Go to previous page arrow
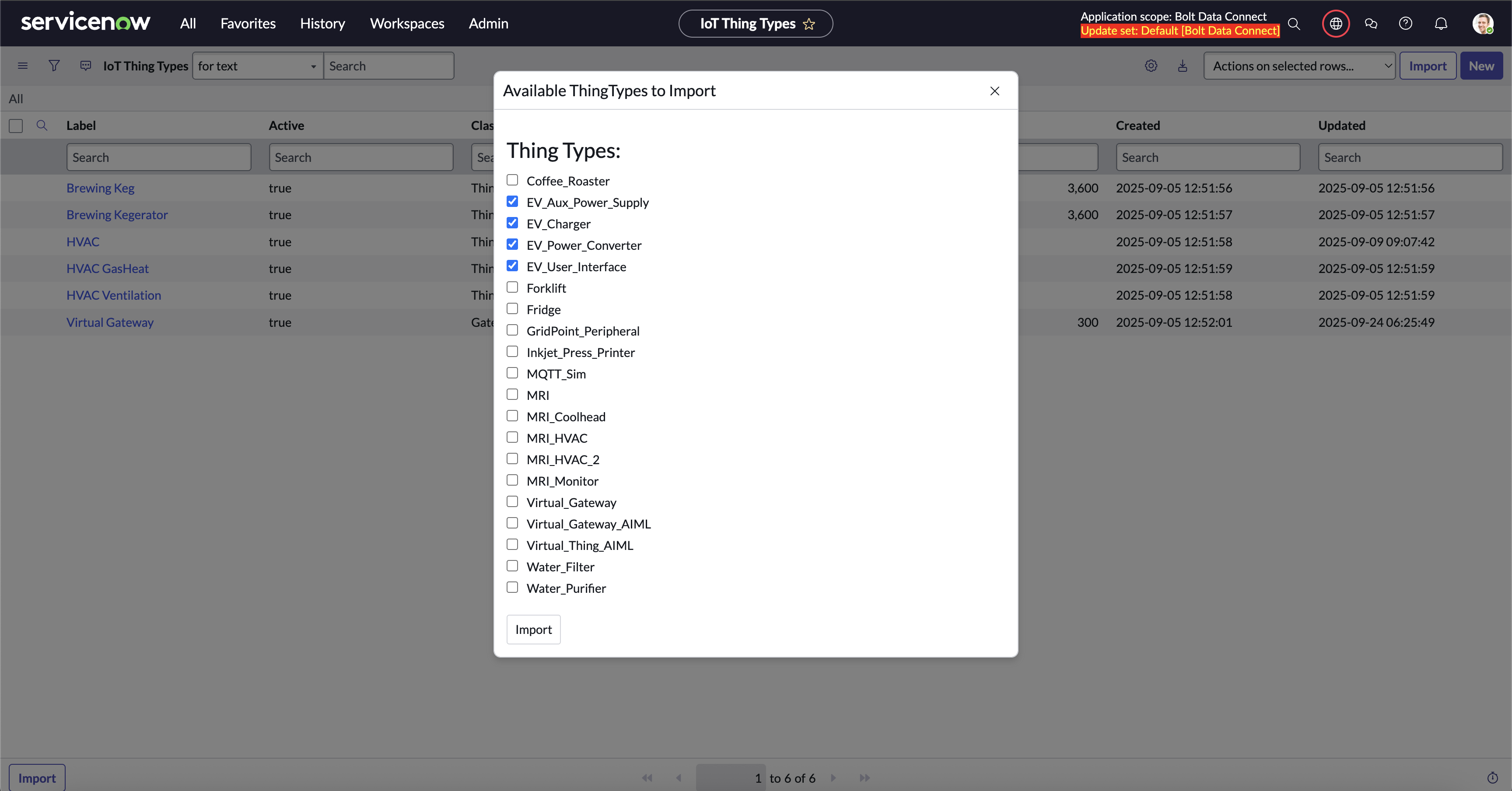The width and height of the screenshot is (1512, 791). tap(679, 777)
